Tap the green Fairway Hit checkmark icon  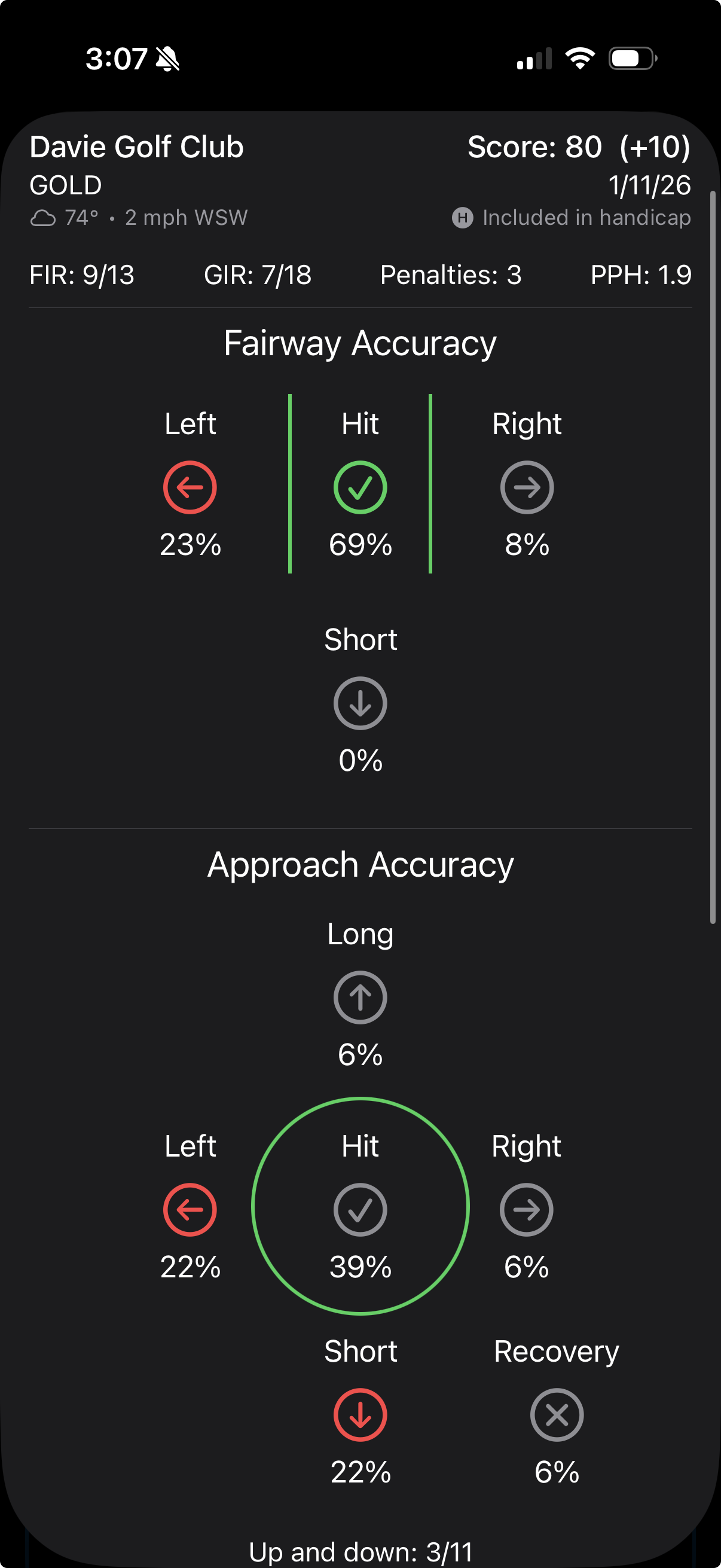click(x=359, y=486)
